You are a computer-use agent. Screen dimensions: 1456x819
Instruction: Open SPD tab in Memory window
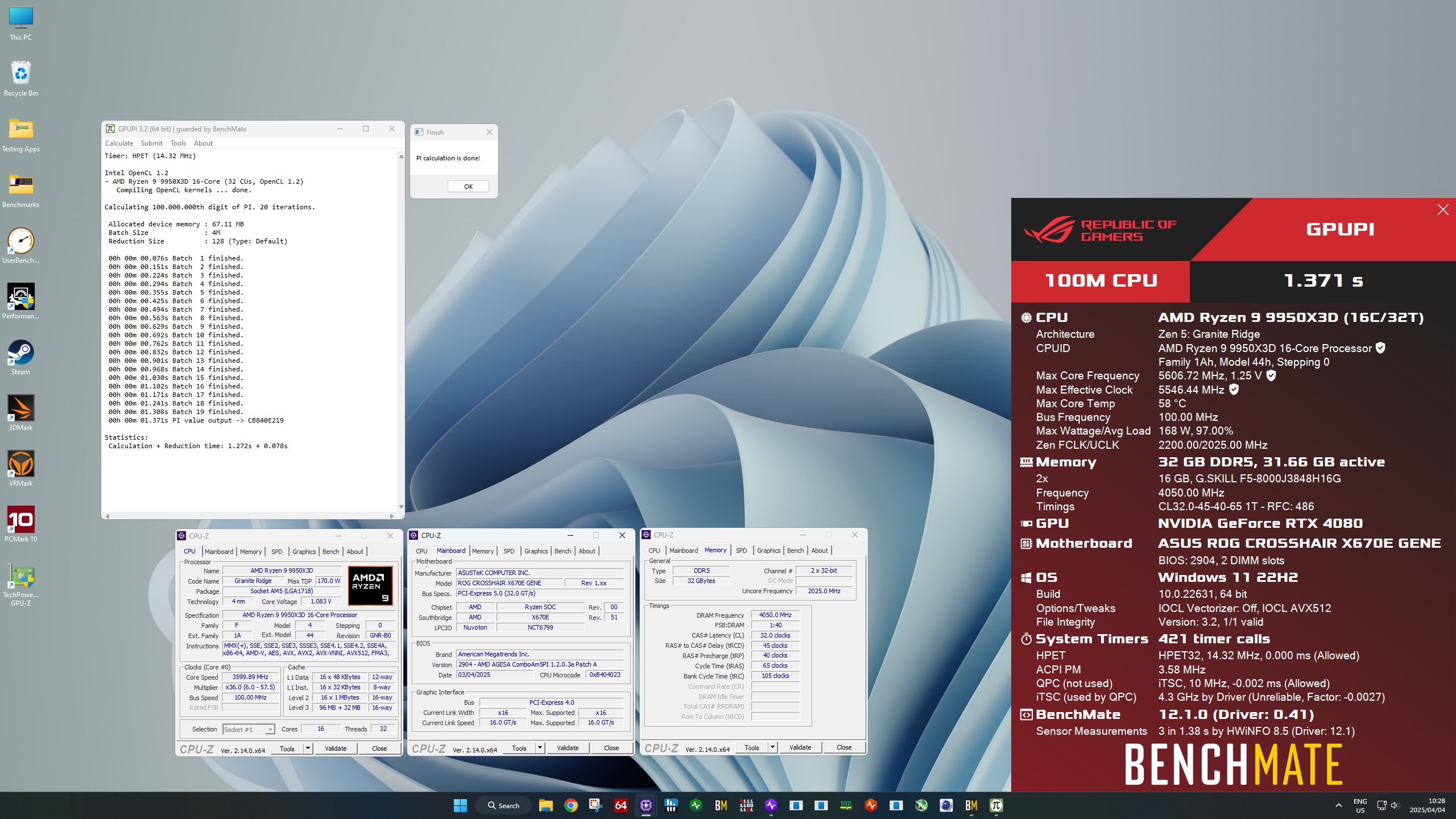pos(741,551)
